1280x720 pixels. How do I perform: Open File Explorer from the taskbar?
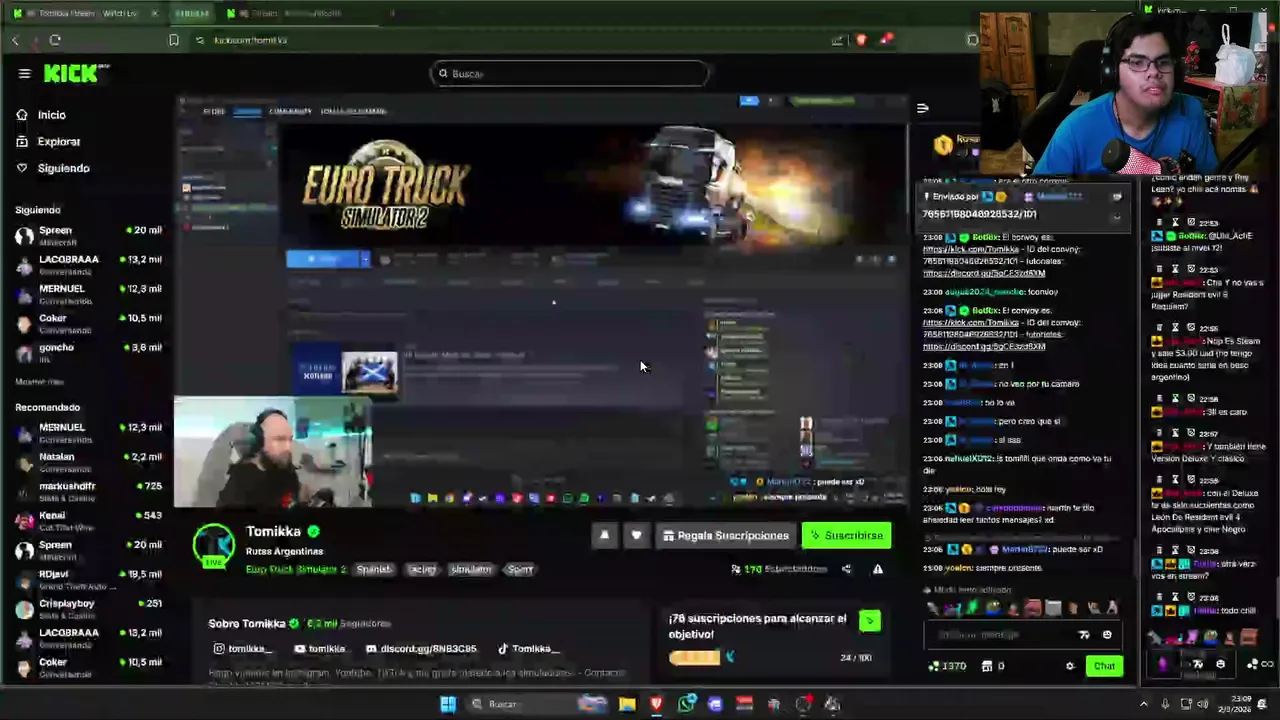coord(627,704)
